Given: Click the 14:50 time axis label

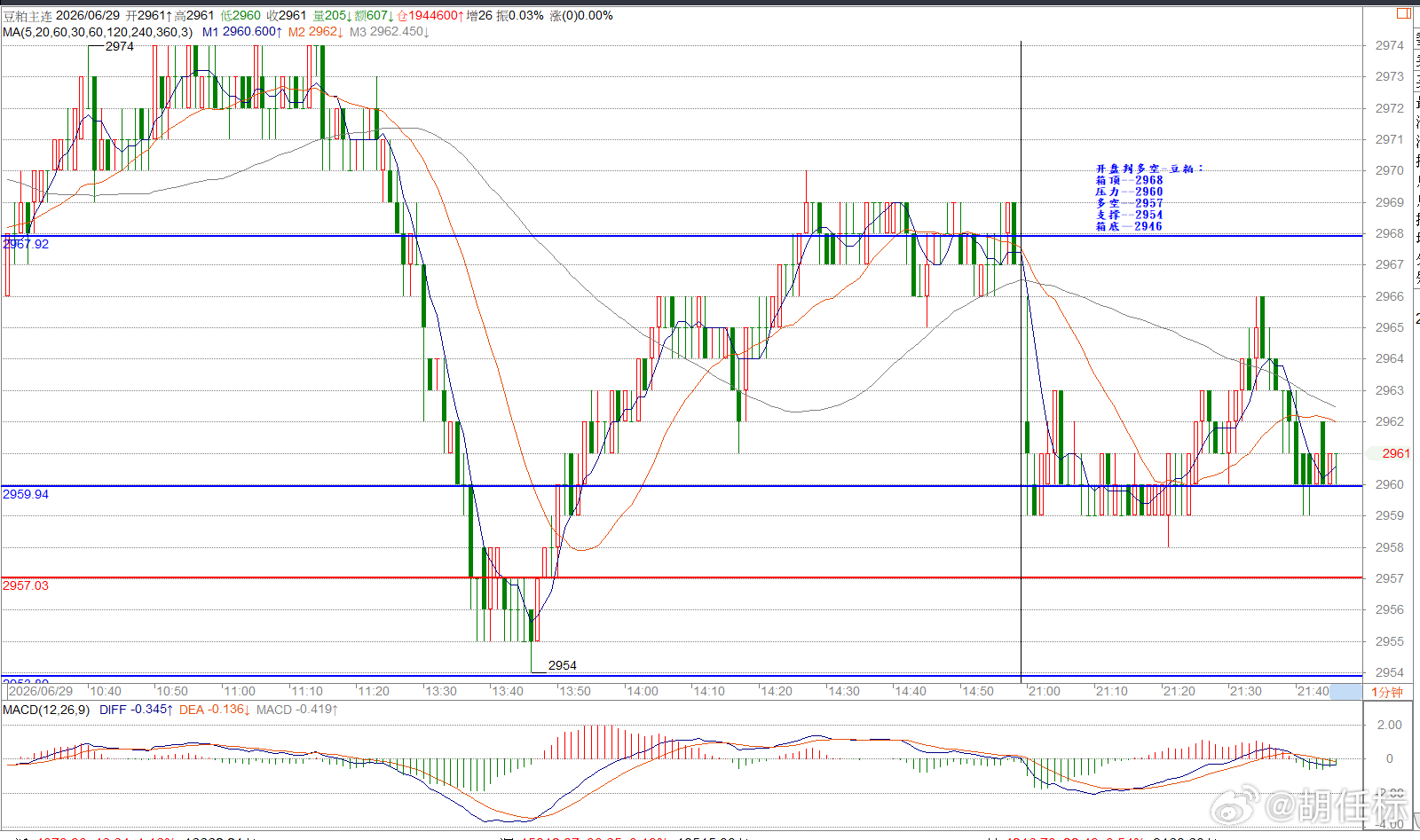Looking at the screenshot, I should [x=978, y=692].
